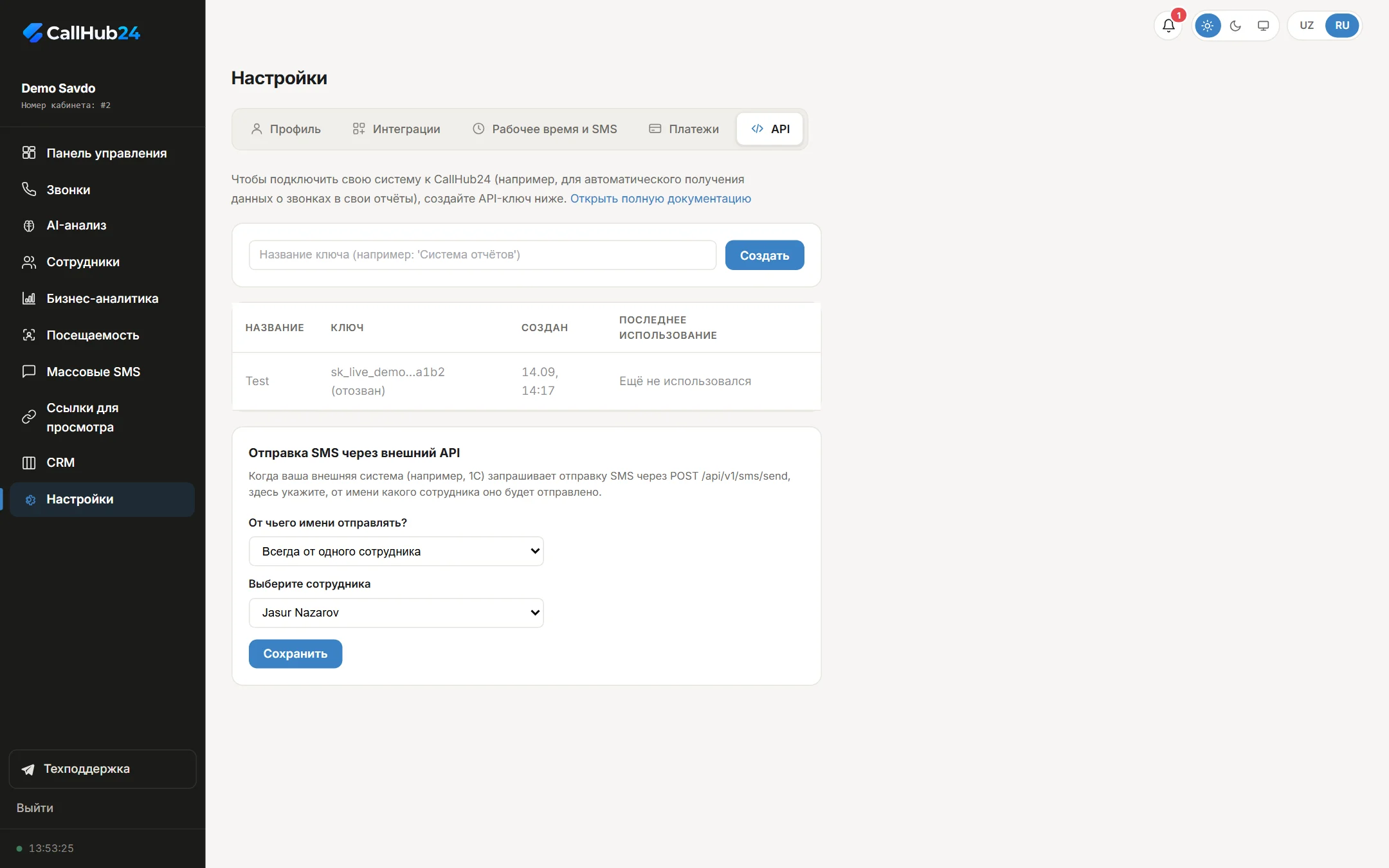The image size is (1389, 868).
Task: Switch to light theme sun icon
Action: 1207,26
